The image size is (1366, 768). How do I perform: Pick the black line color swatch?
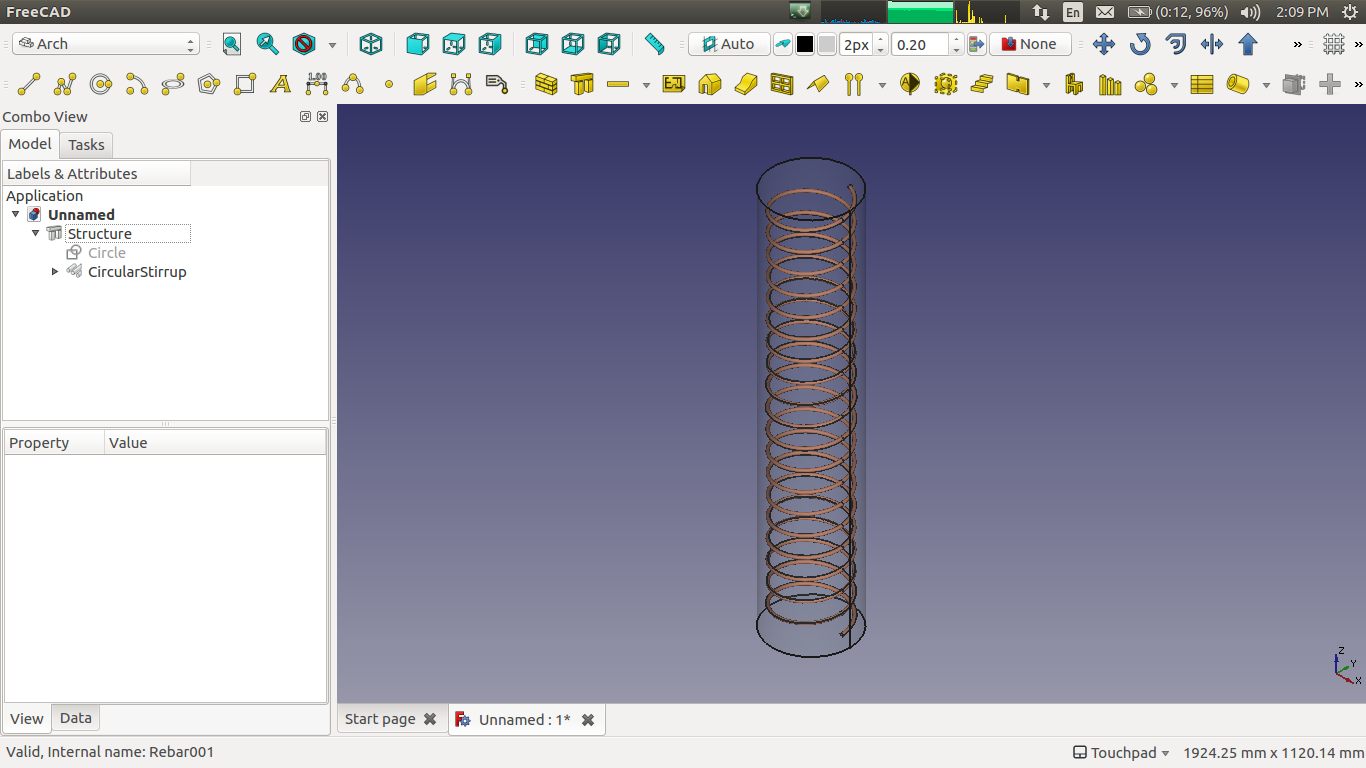coord(805,44)
